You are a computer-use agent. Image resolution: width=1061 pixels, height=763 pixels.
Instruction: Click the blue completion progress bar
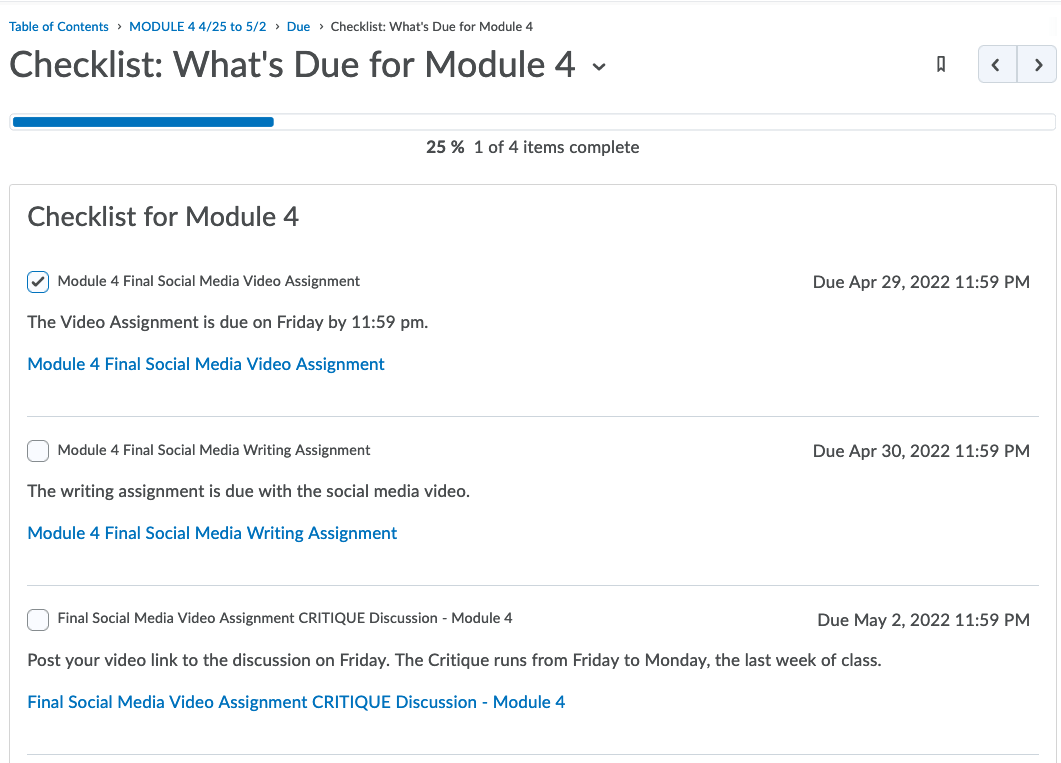point(142,122)
